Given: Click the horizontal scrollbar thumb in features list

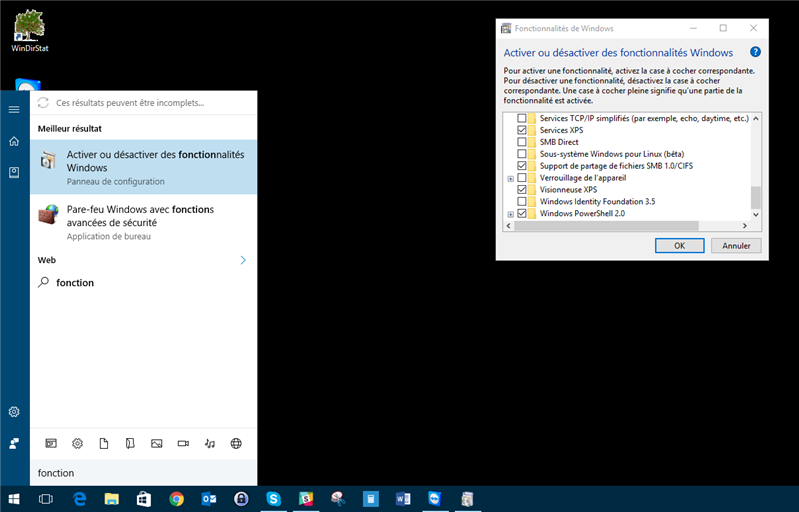Looking at the screenshot, I should tap(606, 225).
